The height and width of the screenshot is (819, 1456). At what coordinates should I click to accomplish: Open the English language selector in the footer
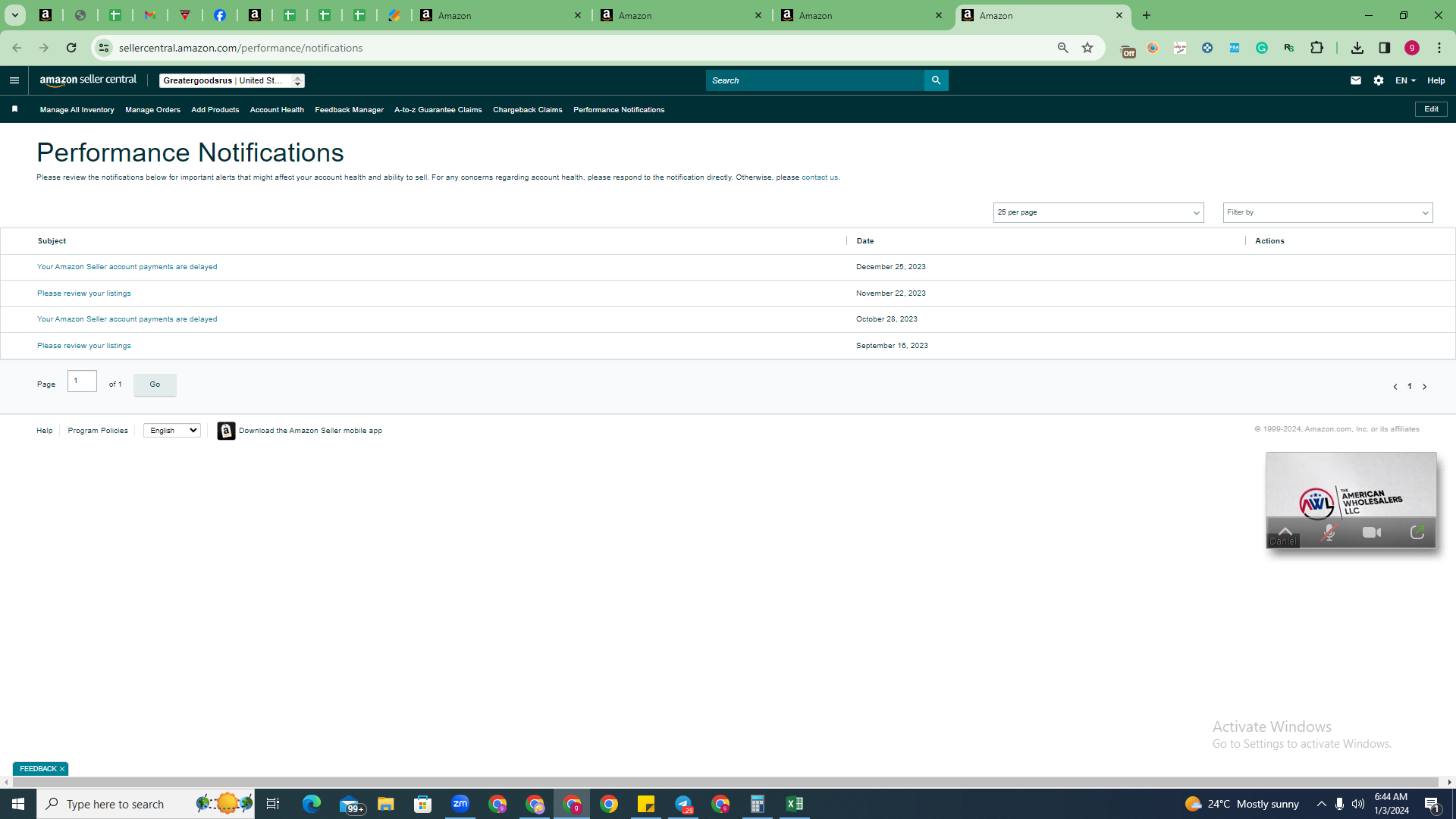click(172, 431)
